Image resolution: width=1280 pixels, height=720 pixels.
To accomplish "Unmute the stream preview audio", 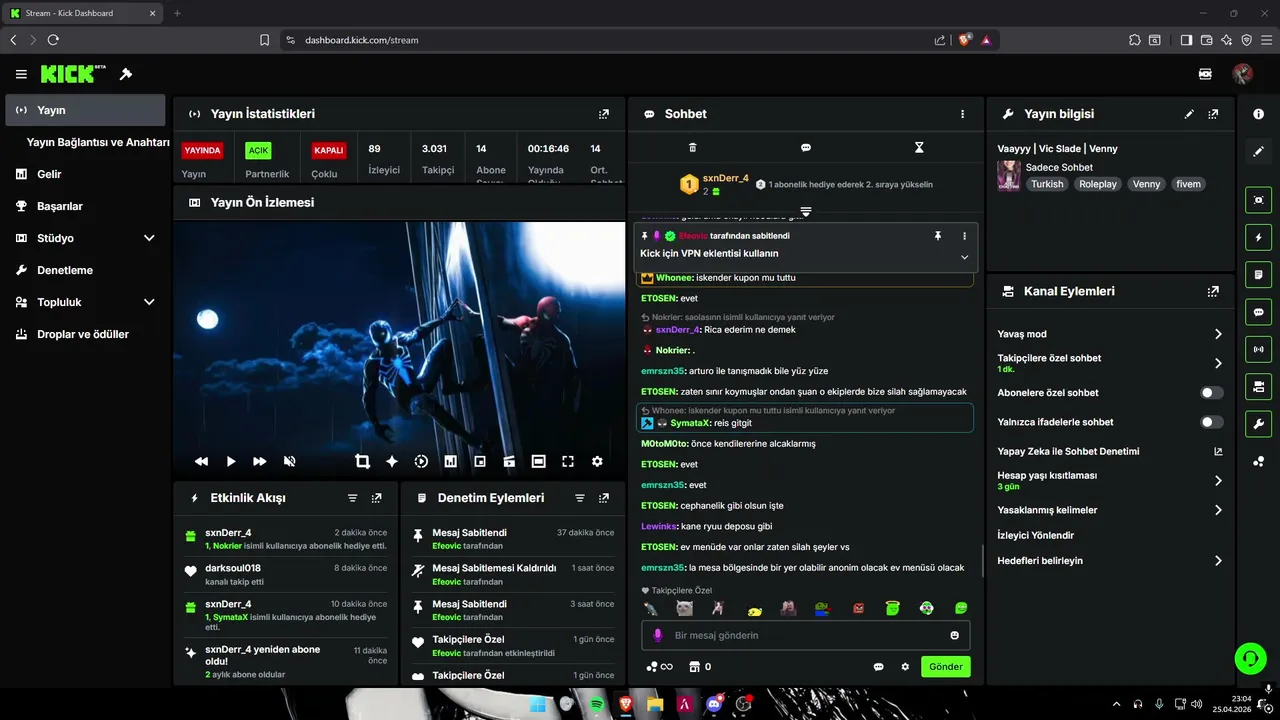I will (x=289, y=461).
